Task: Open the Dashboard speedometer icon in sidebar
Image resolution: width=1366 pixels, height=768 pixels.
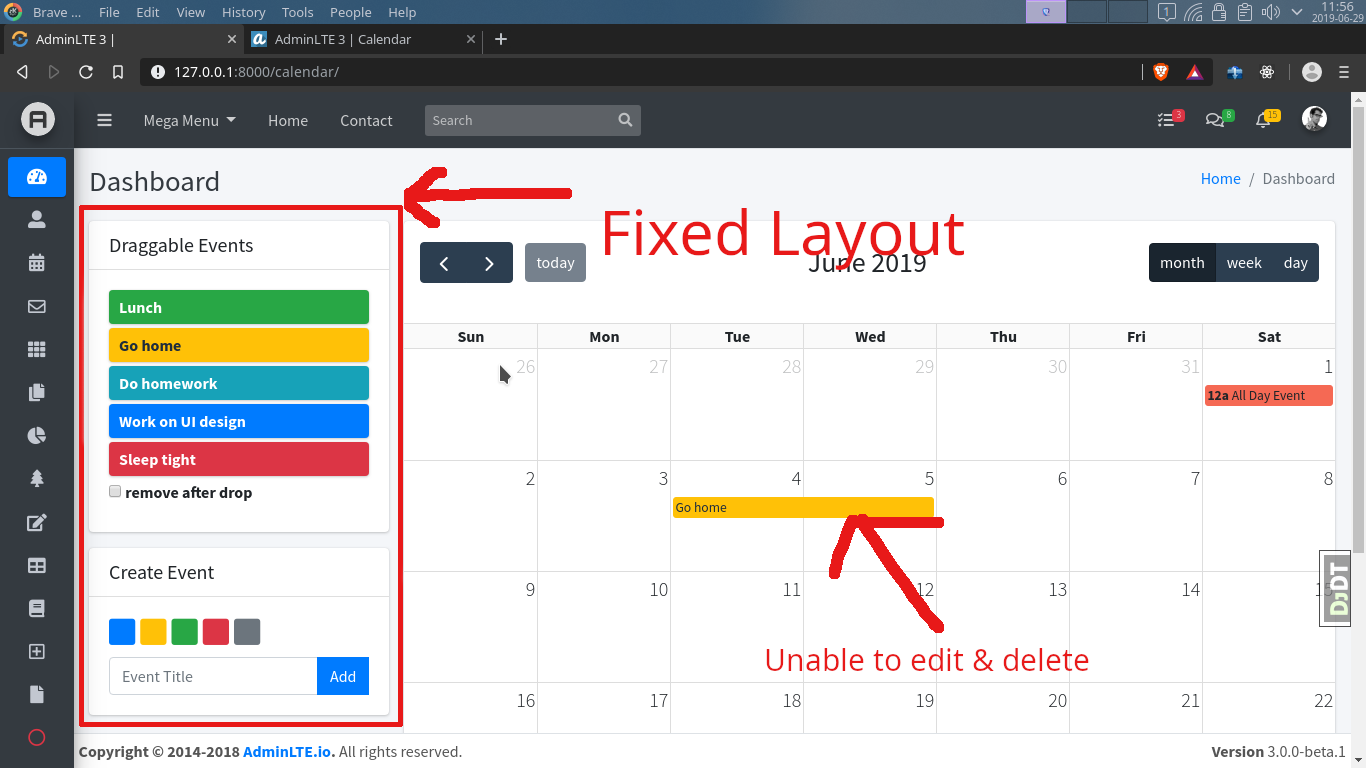Action: click(36, 177)
